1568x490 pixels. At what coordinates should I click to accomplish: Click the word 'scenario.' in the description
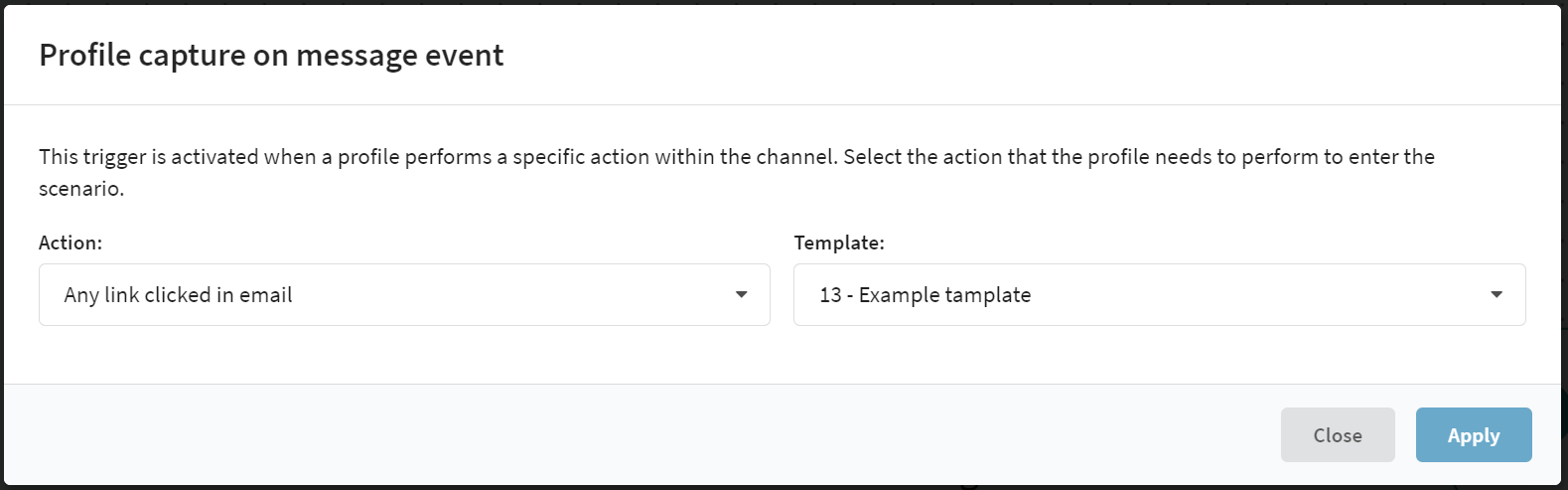point(81,189)
